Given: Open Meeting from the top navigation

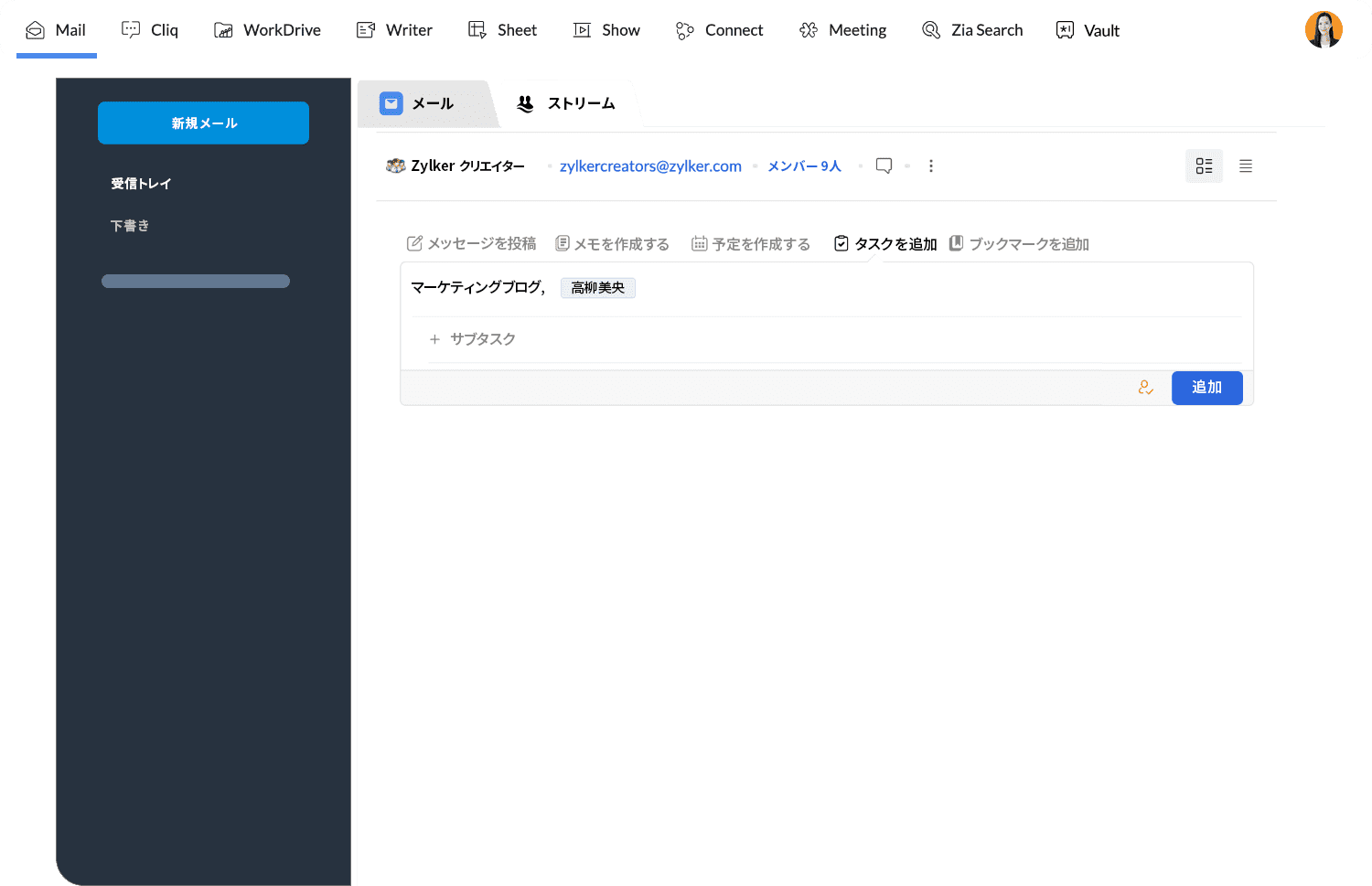Looking at the screenshot, I should click(842, 30).
